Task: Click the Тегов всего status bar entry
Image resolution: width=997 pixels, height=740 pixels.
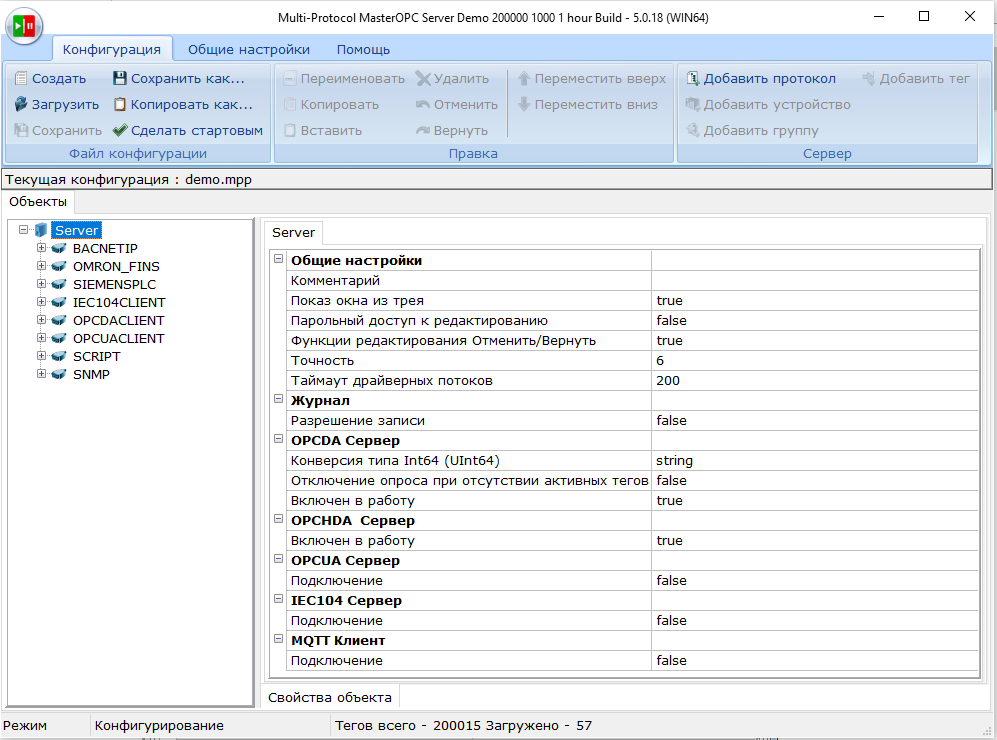Action: [463, 725]
